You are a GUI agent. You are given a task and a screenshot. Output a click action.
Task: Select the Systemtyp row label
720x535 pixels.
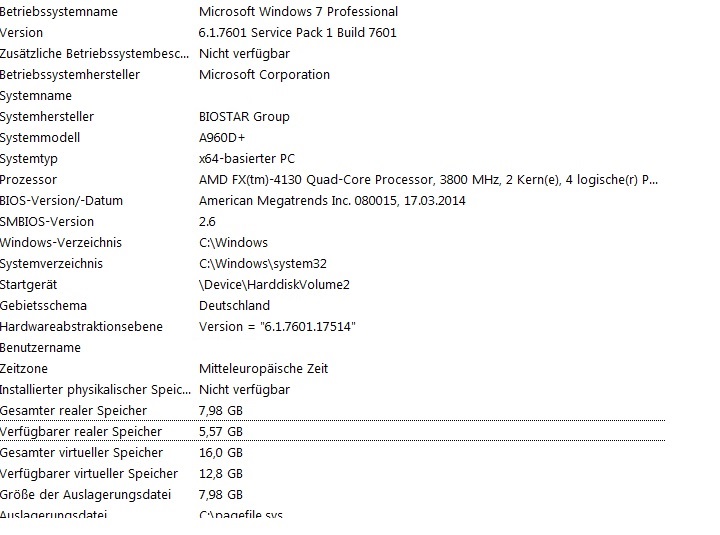click(x=29, y=159)
